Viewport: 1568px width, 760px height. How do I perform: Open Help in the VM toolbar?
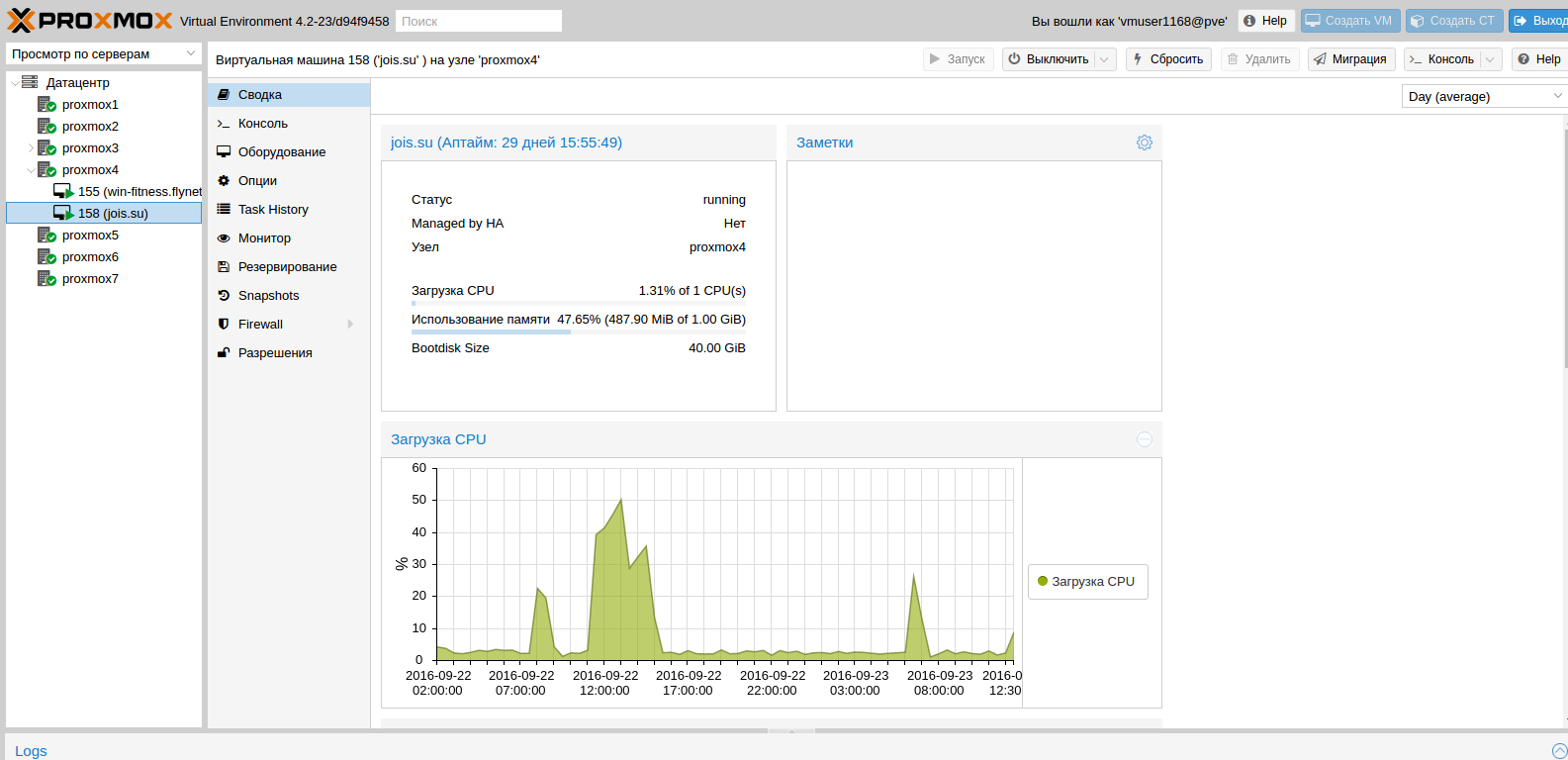pyautogui.click(x=1539, y=59)
